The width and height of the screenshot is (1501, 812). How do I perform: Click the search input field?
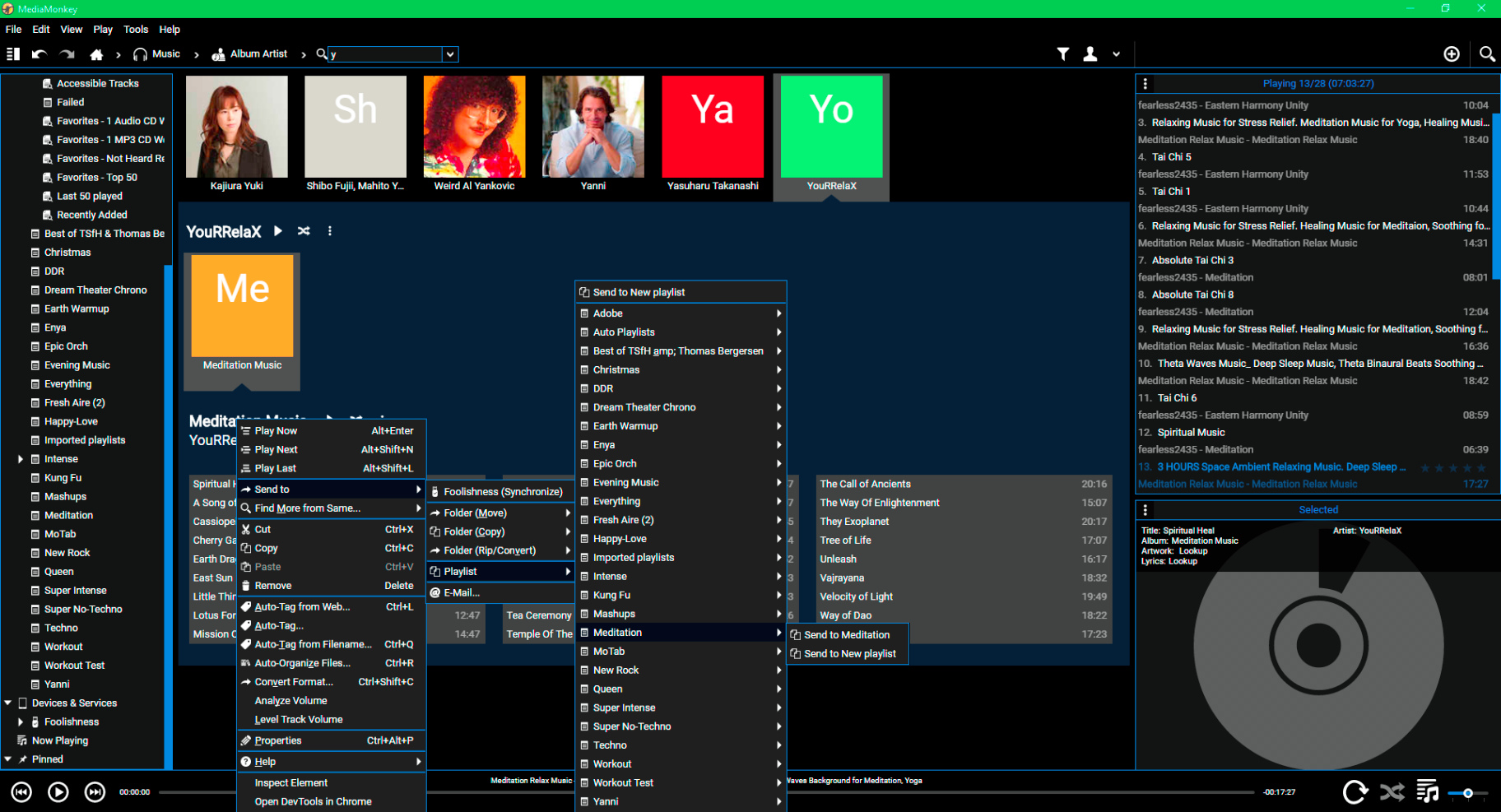pos(385,54)
